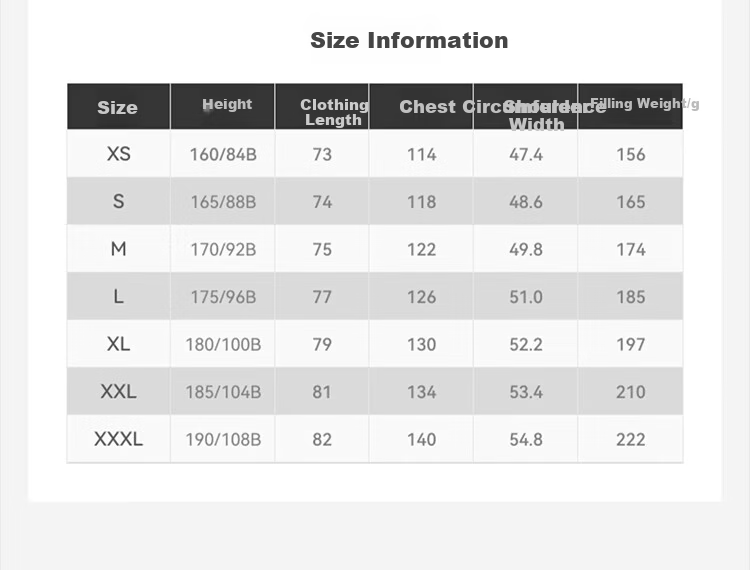
Task: Select the XXXL size row label
Action: [119, 439]
